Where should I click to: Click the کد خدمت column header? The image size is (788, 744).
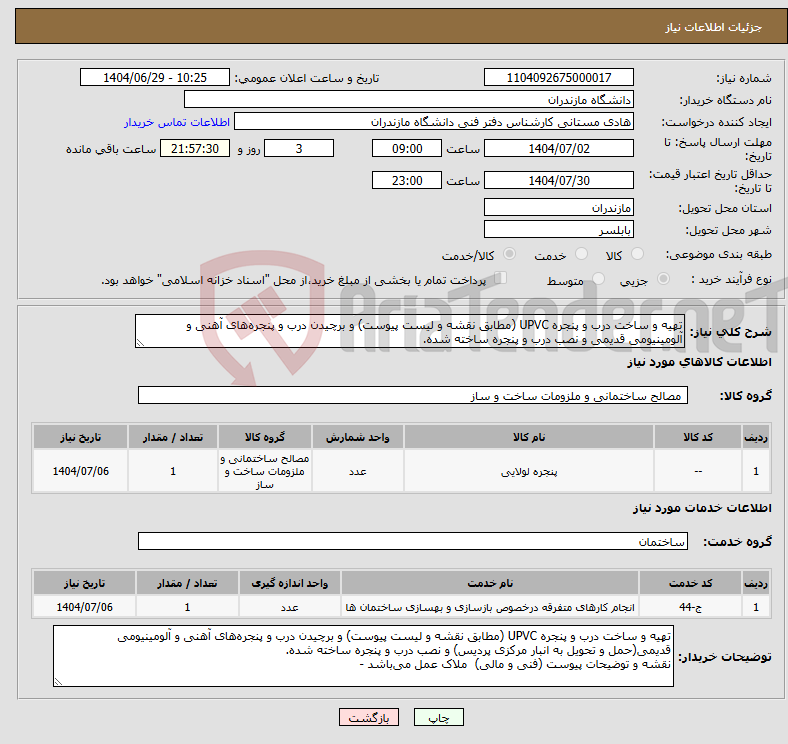[x=691, y=583]
